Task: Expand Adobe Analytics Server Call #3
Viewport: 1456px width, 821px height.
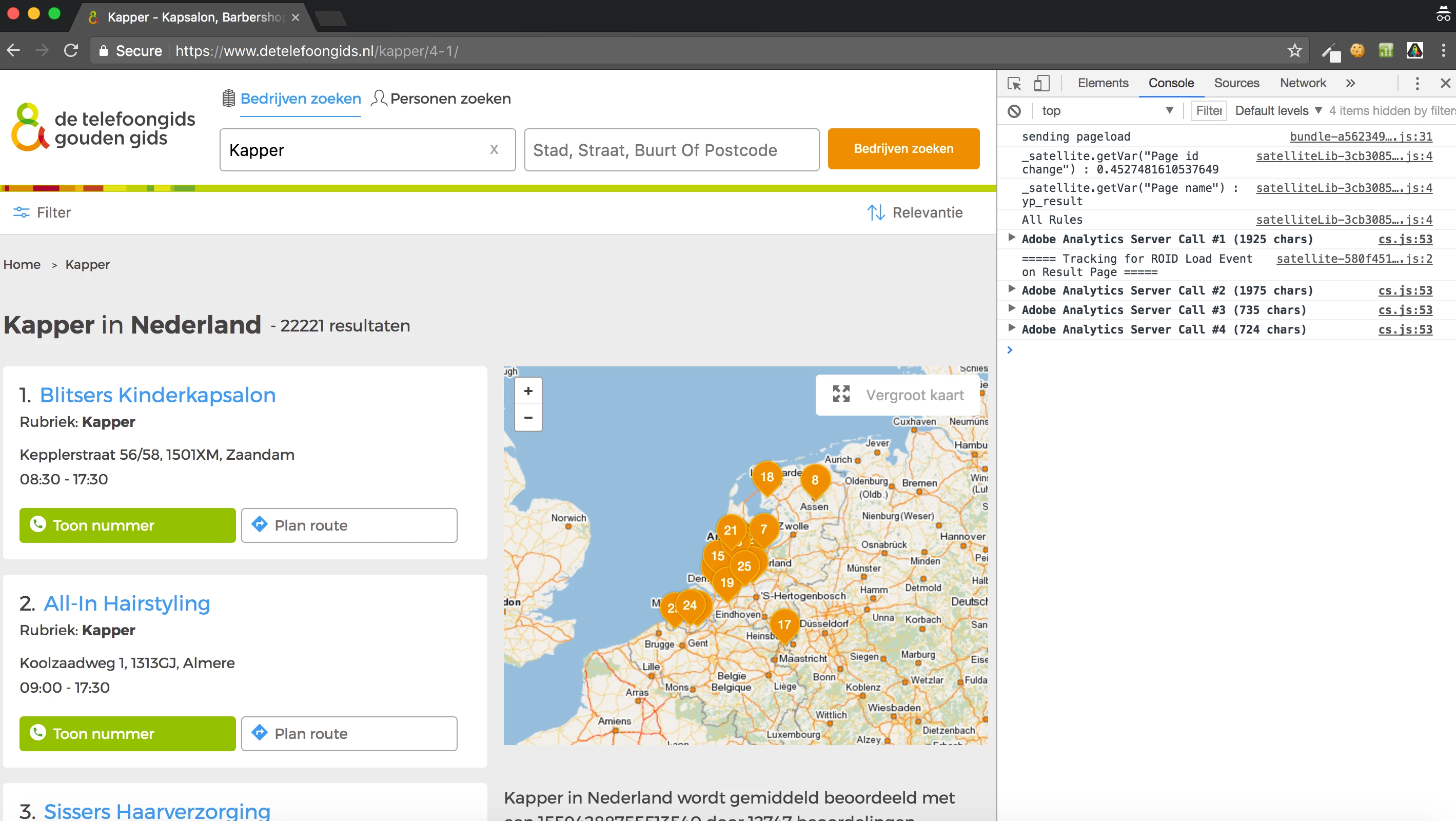Action: (1012, 309)
